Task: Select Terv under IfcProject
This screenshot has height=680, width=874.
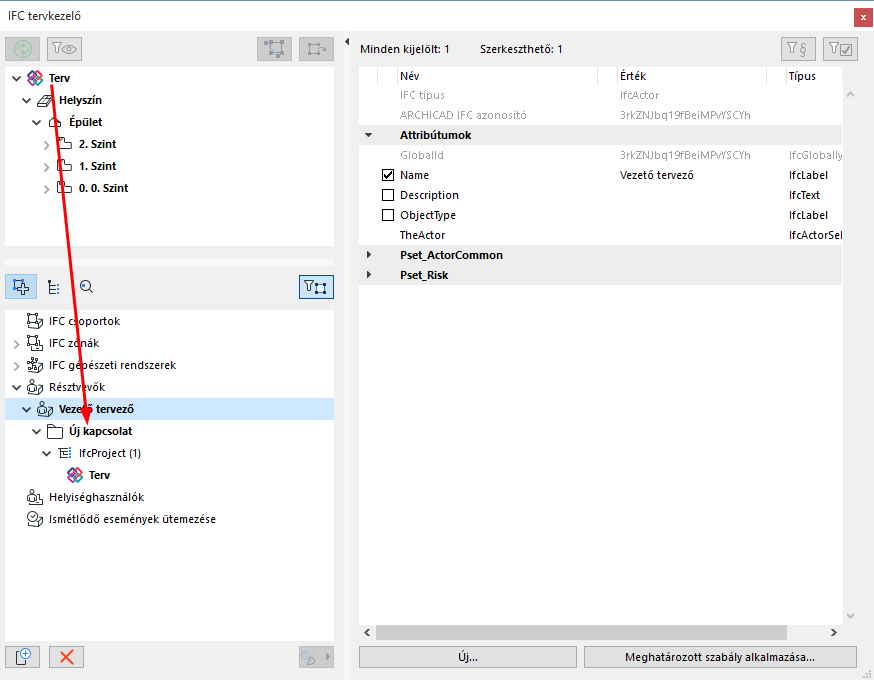Action: (99, 475)
